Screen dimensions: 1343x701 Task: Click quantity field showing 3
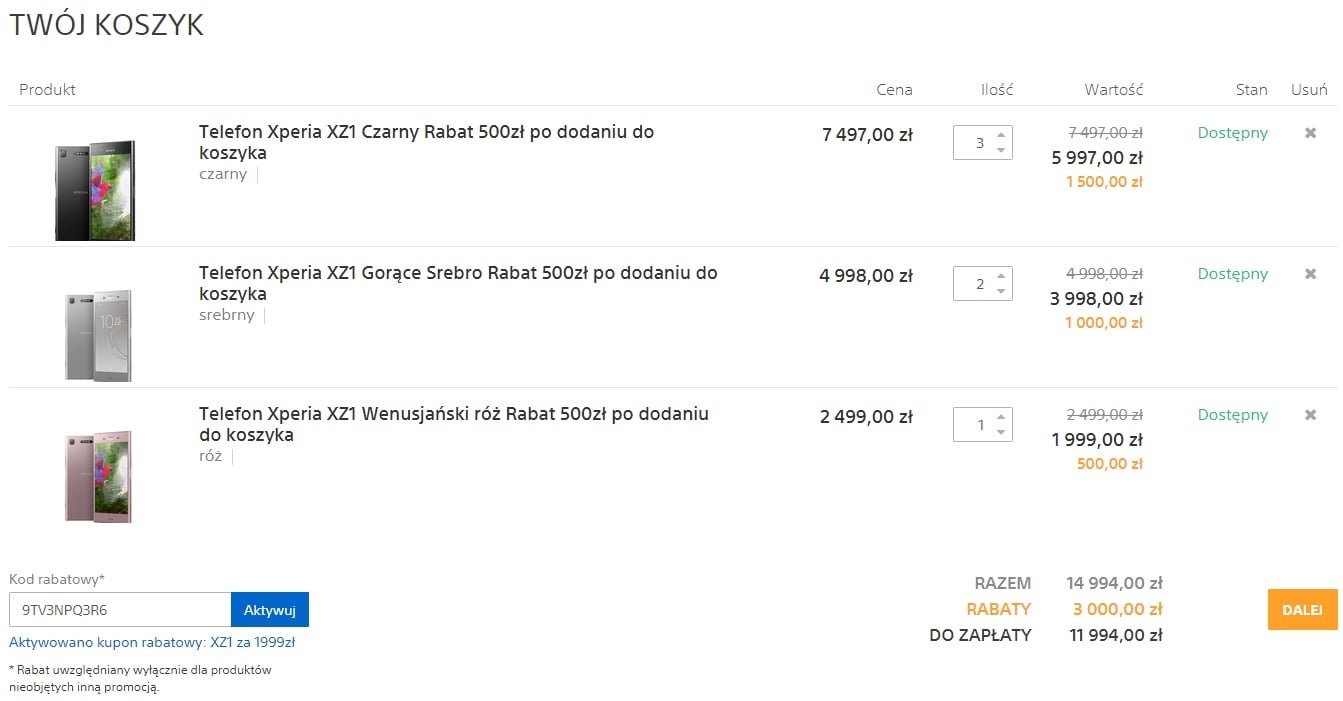pyautogui.click(x=978, y=143)
